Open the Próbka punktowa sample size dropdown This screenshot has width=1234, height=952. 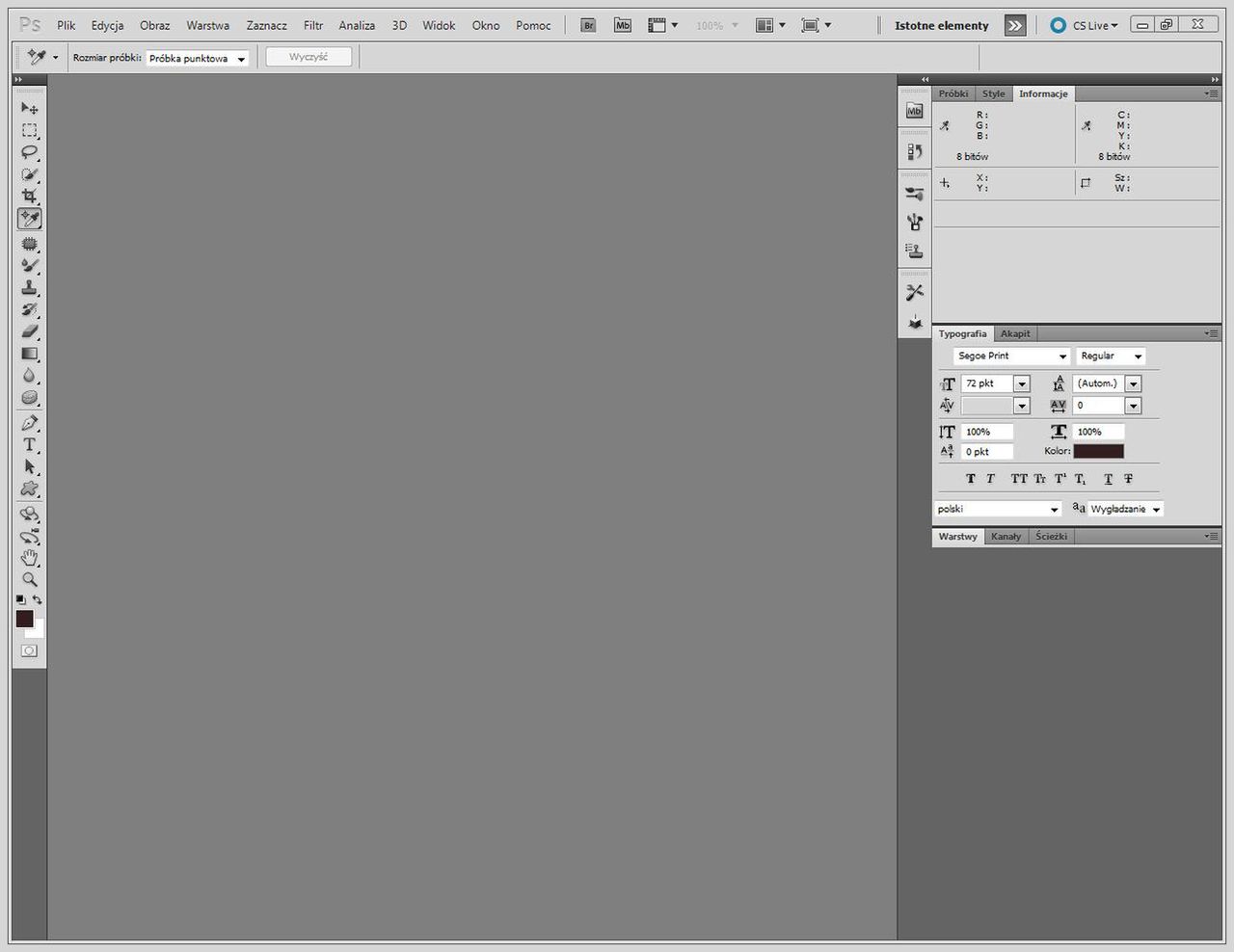(x=197, y=58)
